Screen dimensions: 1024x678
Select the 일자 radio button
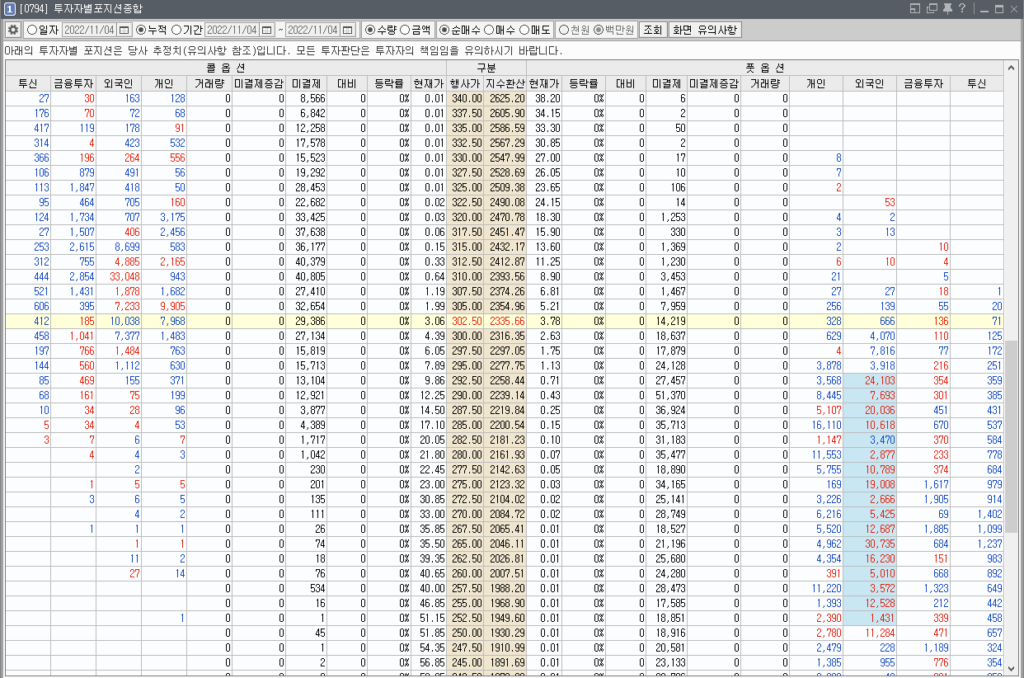tap(32, 30)
